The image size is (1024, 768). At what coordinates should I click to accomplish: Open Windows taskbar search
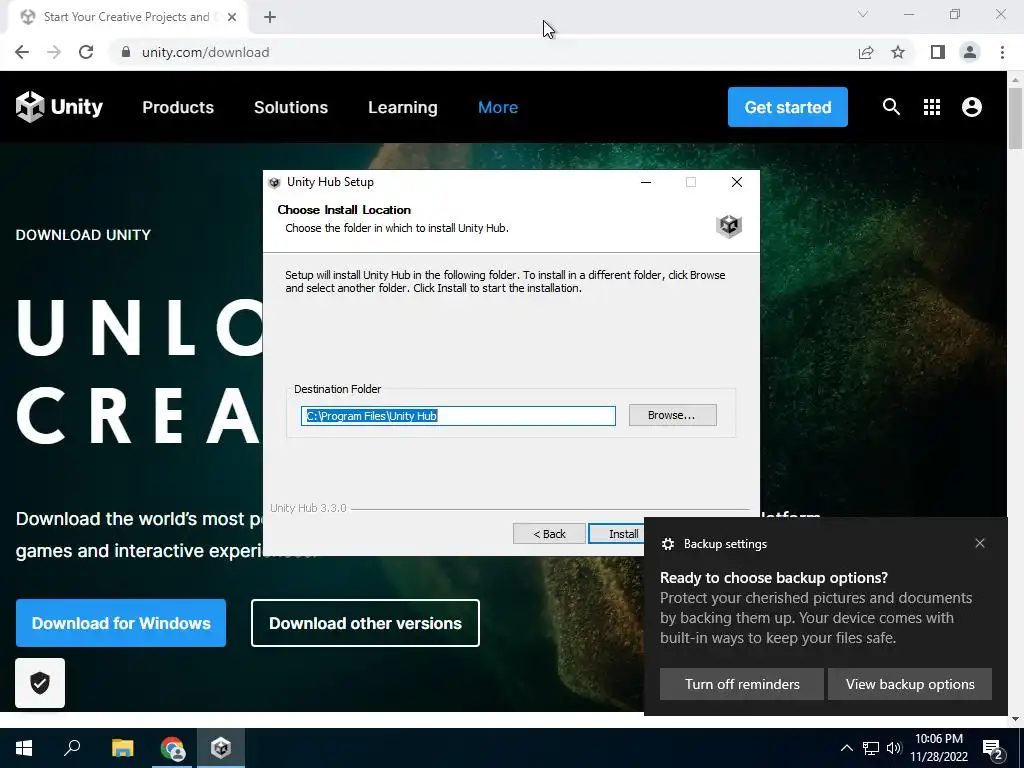[72, 748]
